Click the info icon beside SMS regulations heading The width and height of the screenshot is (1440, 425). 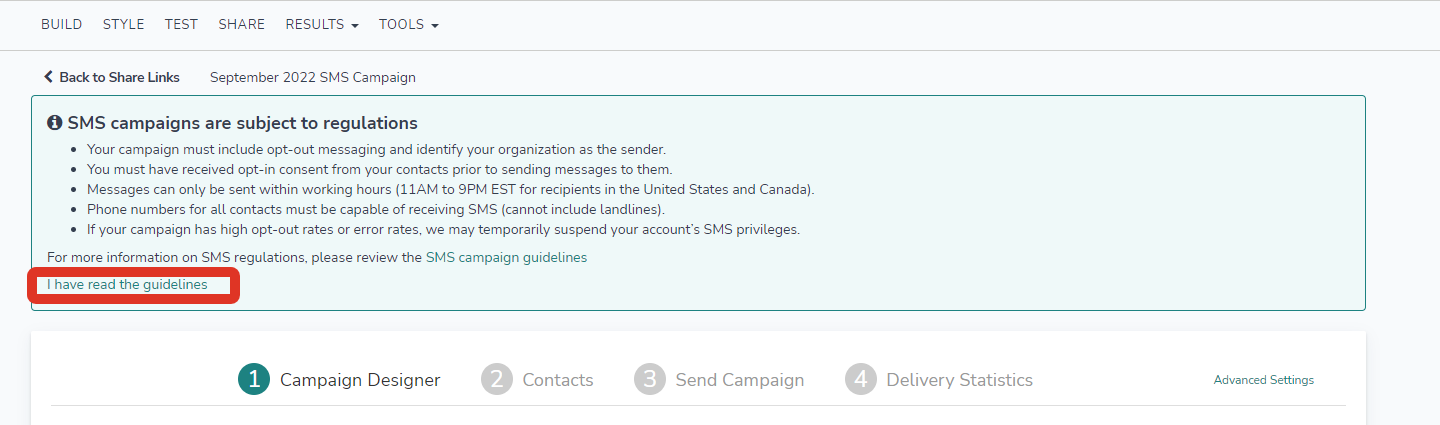tap(55, 124)
